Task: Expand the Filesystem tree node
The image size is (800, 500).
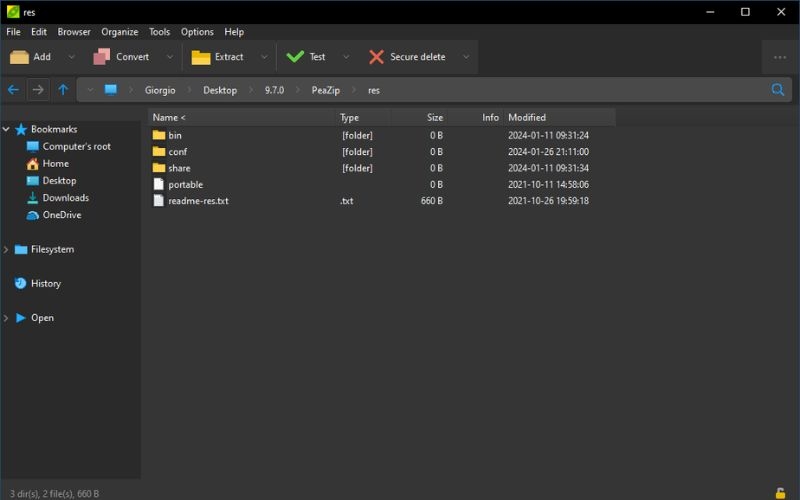Action: pos(6,249)
